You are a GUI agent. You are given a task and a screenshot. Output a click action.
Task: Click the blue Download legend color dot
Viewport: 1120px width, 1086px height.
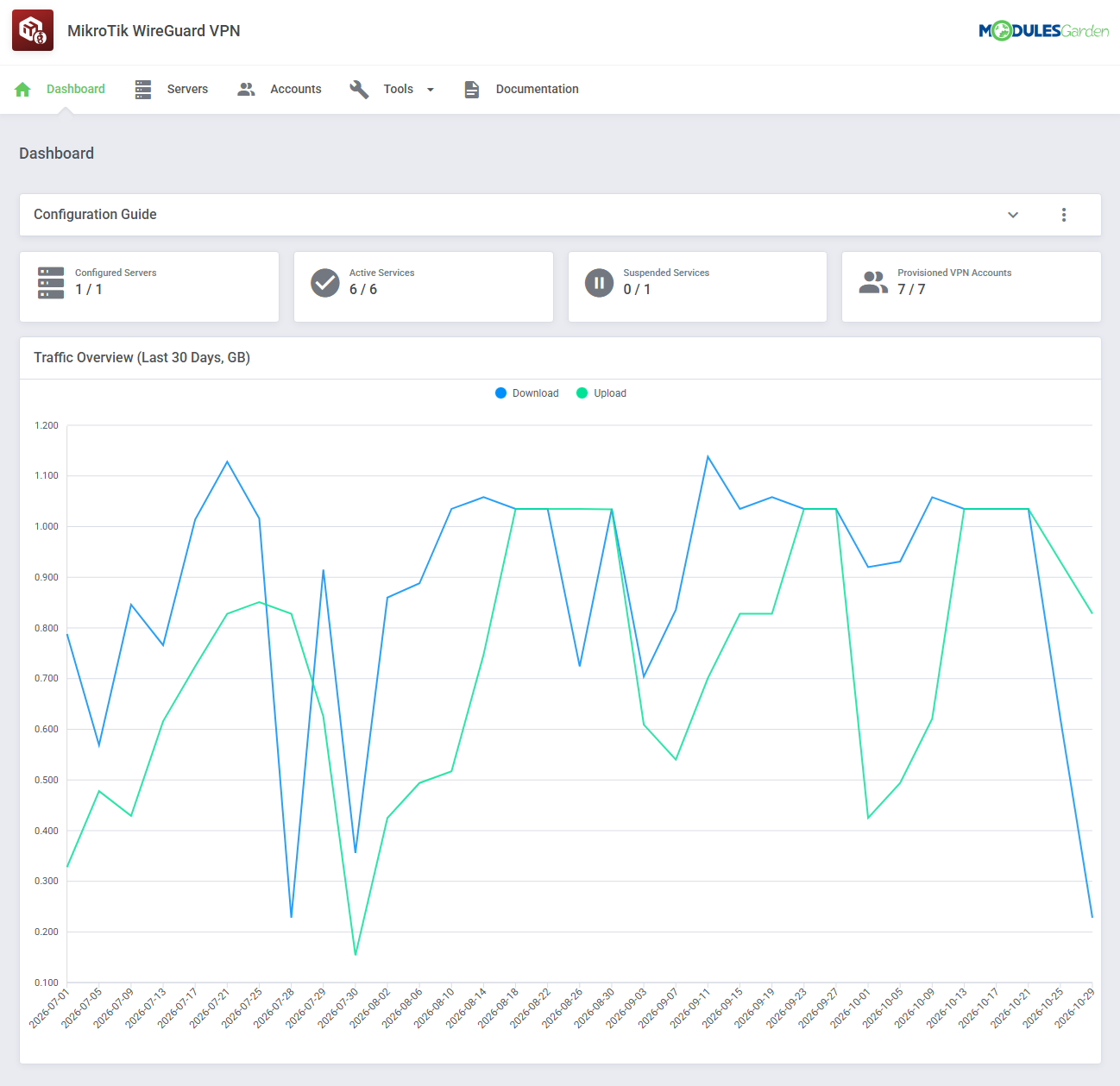[x=501, y=393]
